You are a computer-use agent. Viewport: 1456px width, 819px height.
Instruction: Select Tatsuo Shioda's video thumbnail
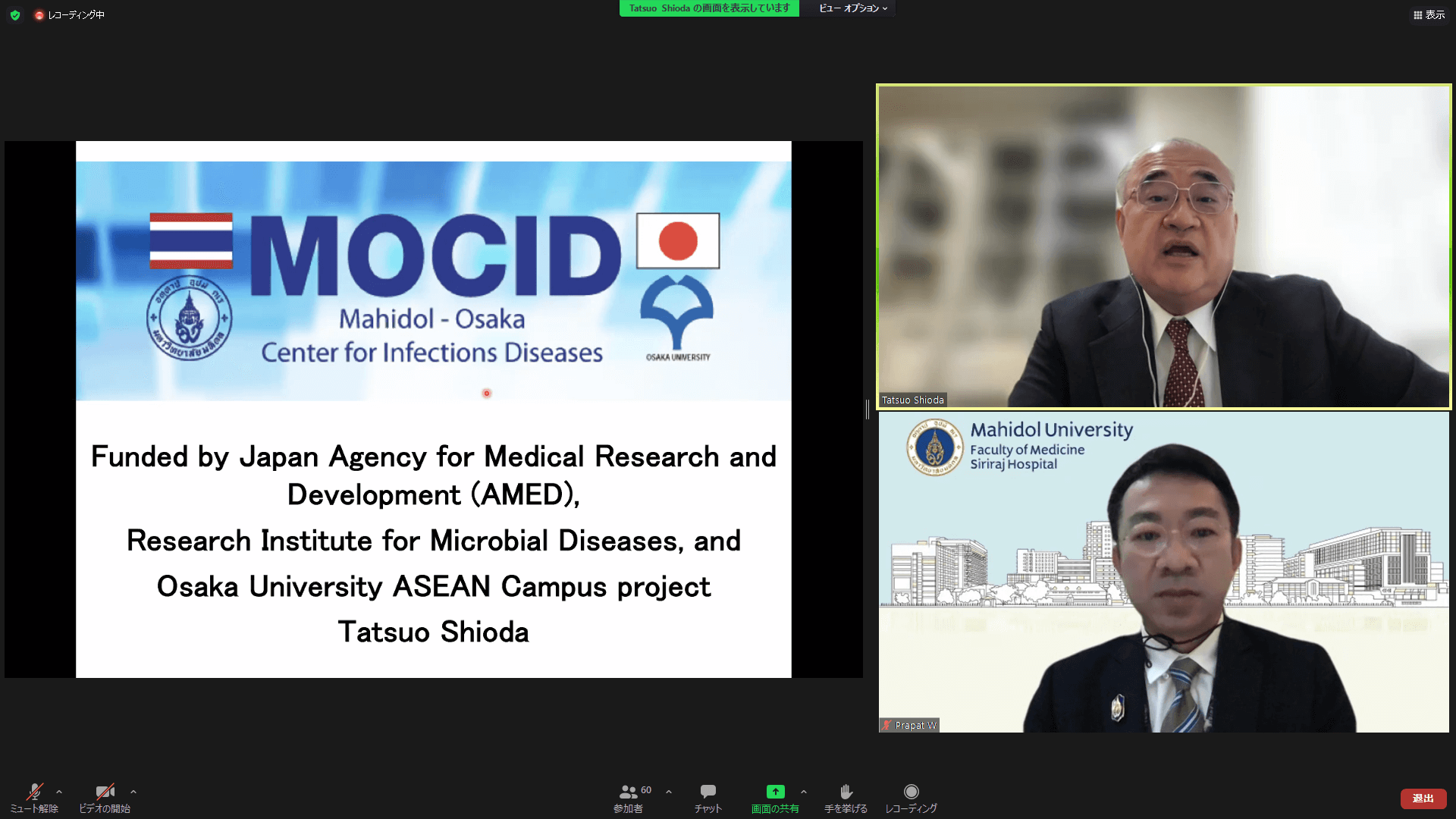tap(1163, 246)
